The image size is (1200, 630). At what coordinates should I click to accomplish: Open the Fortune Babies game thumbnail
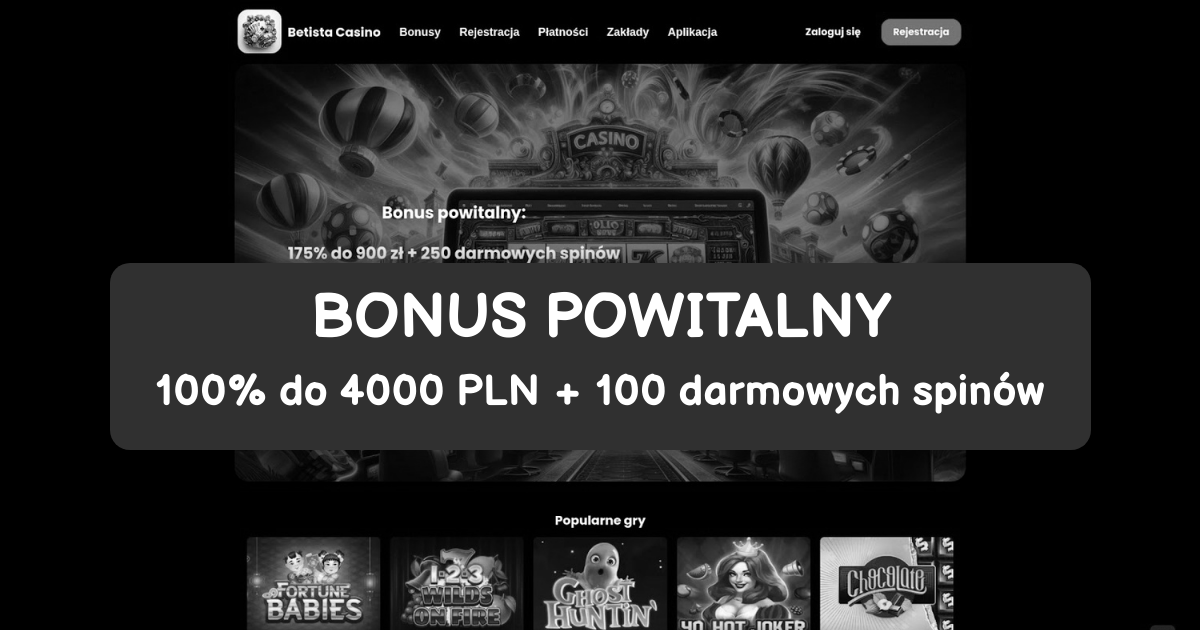pyautogui.click(x=314, y=583)
